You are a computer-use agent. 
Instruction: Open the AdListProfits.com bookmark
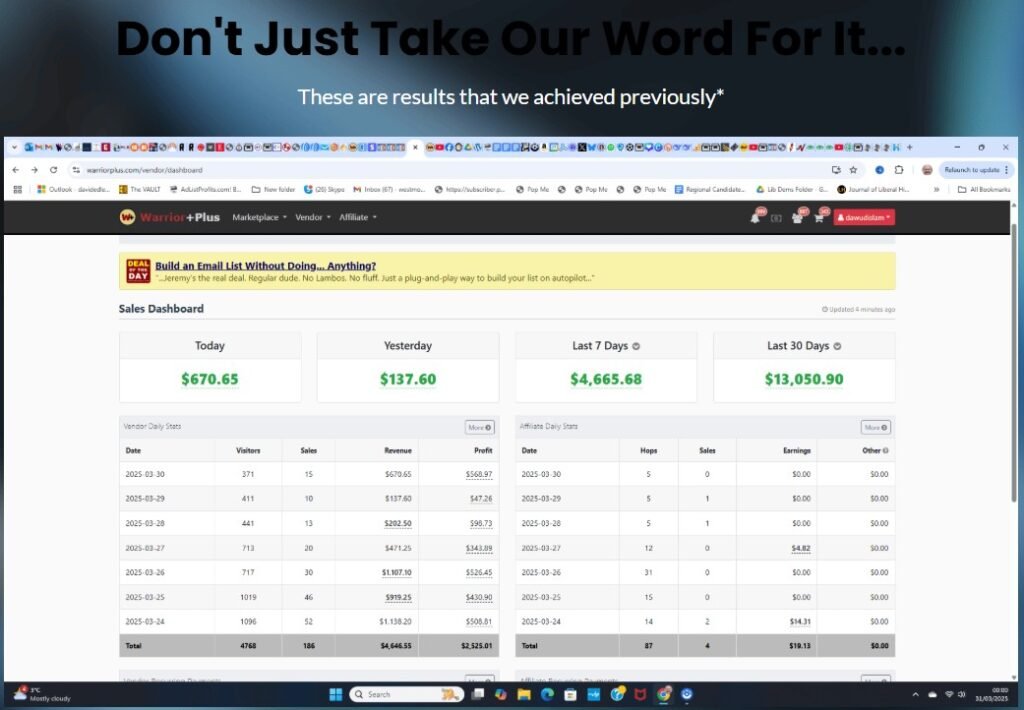pos(205,189)
